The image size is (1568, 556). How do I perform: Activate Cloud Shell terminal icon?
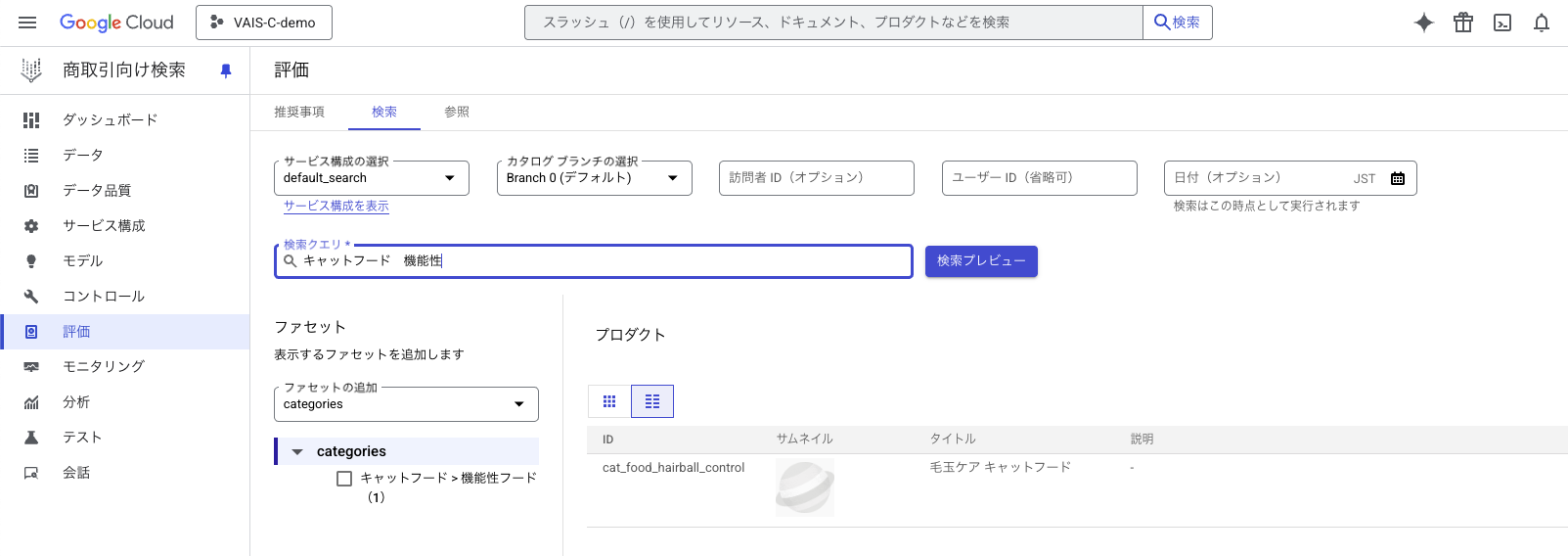(x=1502, y=23)
